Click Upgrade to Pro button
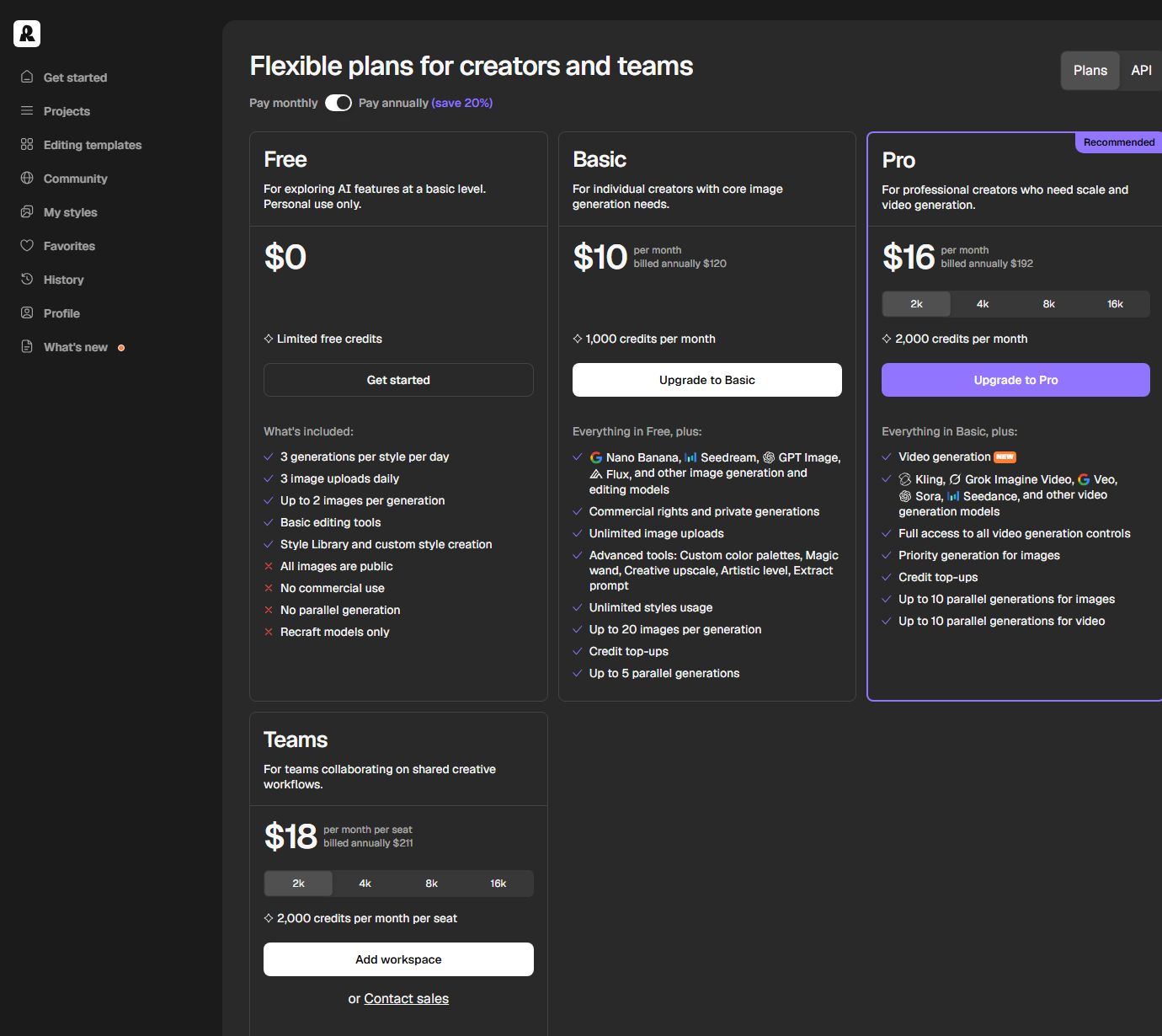 tap(1015, 380)
